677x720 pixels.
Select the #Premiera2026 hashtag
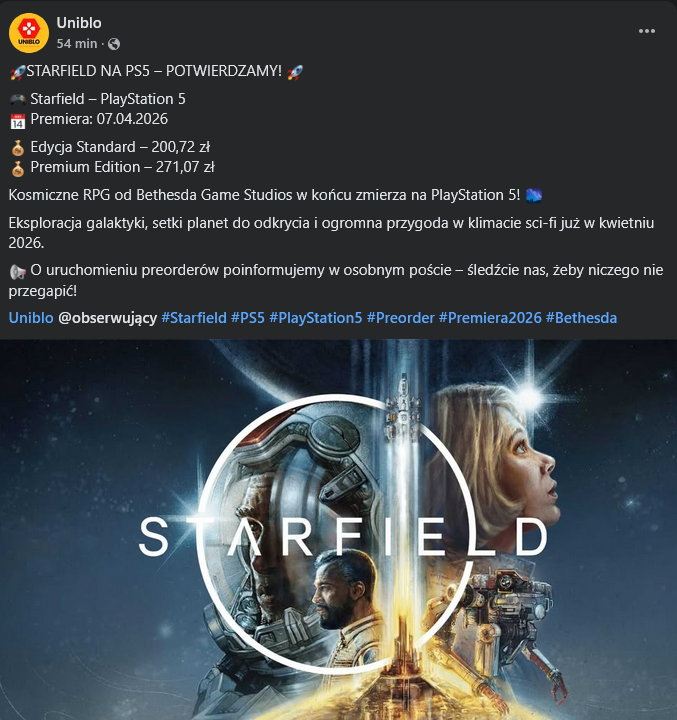[490, 318]
